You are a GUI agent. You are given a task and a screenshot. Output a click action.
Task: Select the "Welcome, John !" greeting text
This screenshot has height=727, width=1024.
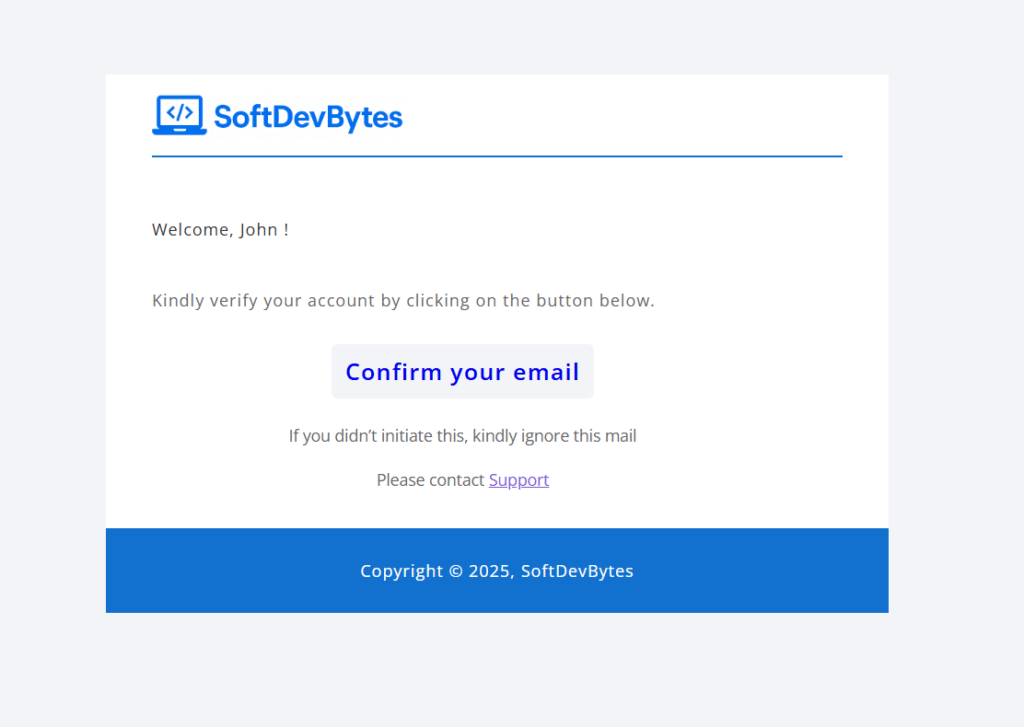(x=220, y=230)
